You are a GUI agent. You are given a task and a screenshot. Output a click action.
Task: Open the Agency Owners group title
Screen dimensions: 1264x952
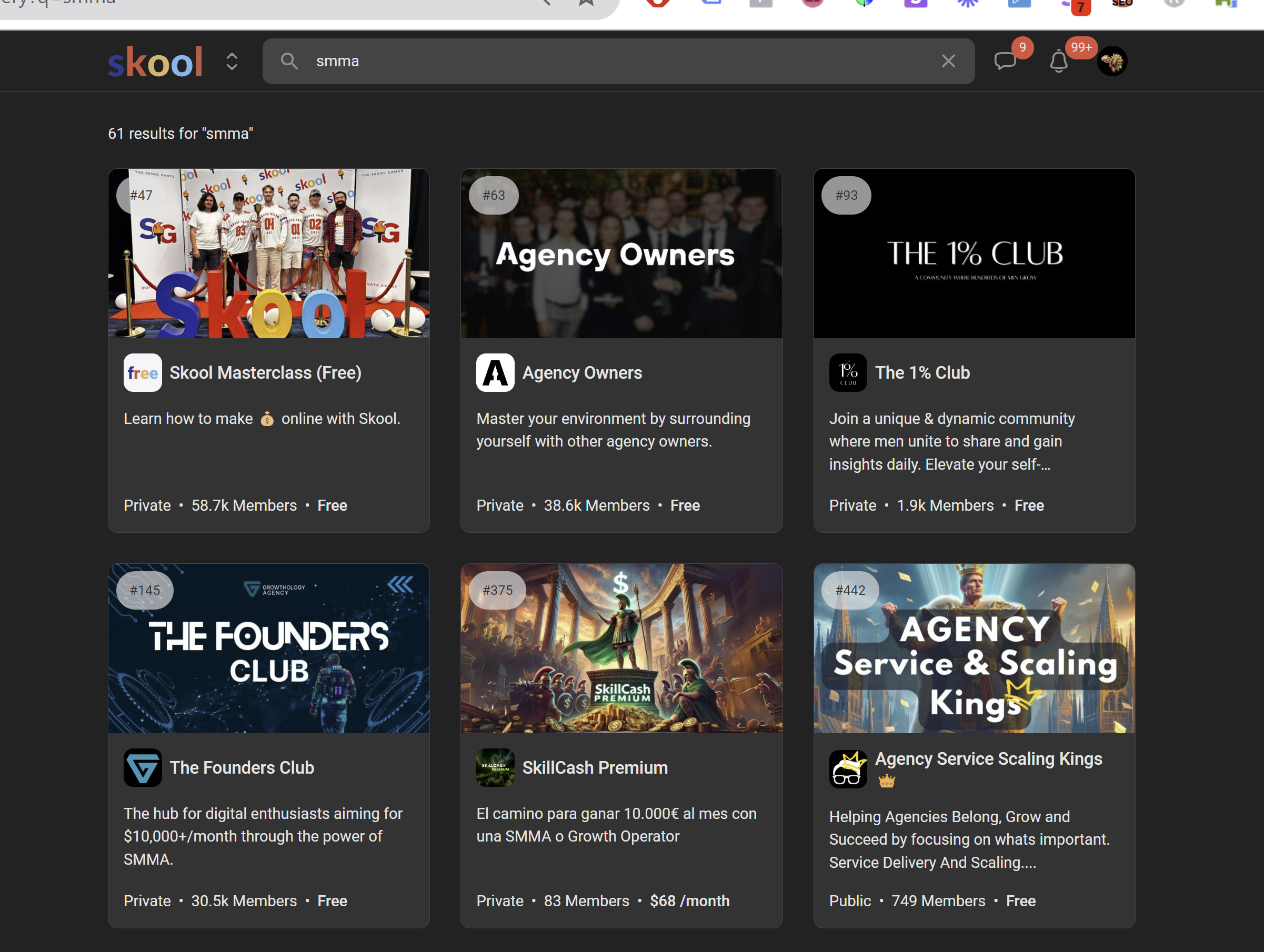581,373
